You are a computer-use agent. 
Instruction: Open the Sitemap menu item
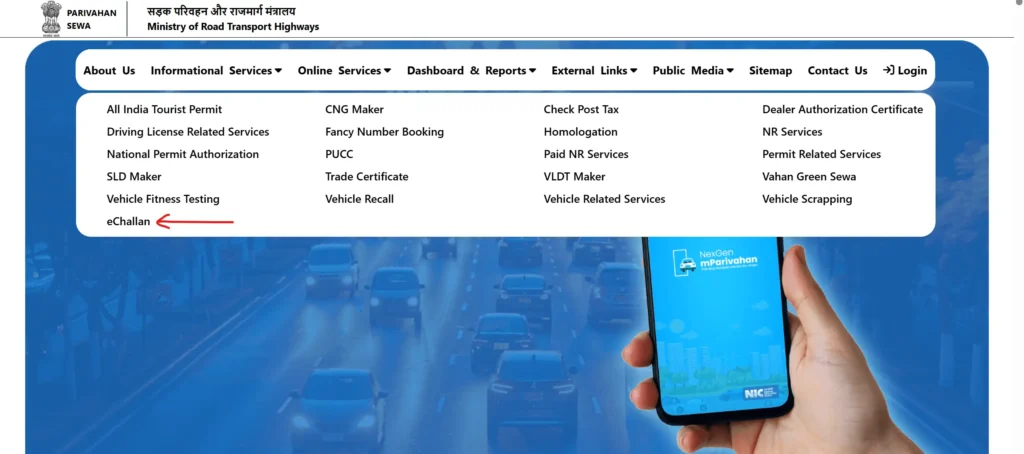770,71
